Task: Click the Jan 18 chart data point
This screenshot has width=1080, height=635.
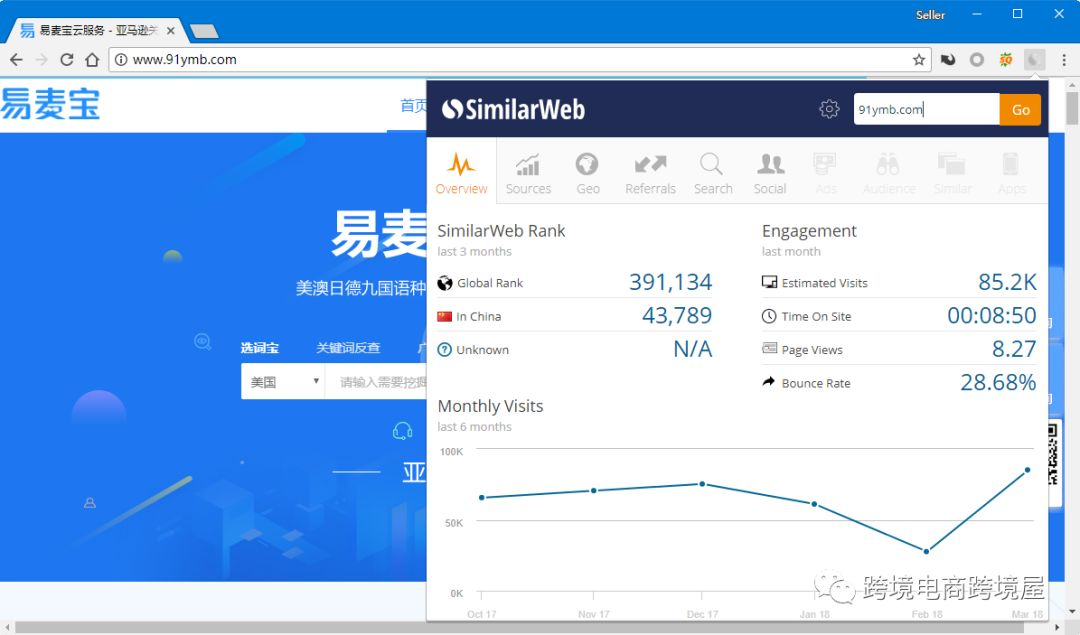Action: tap(814, 504)
